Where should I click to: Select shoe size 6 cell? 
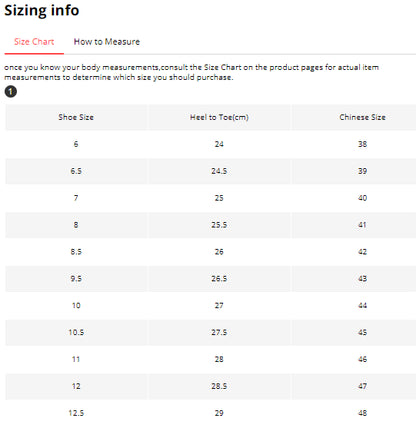[x=76, y=144]
